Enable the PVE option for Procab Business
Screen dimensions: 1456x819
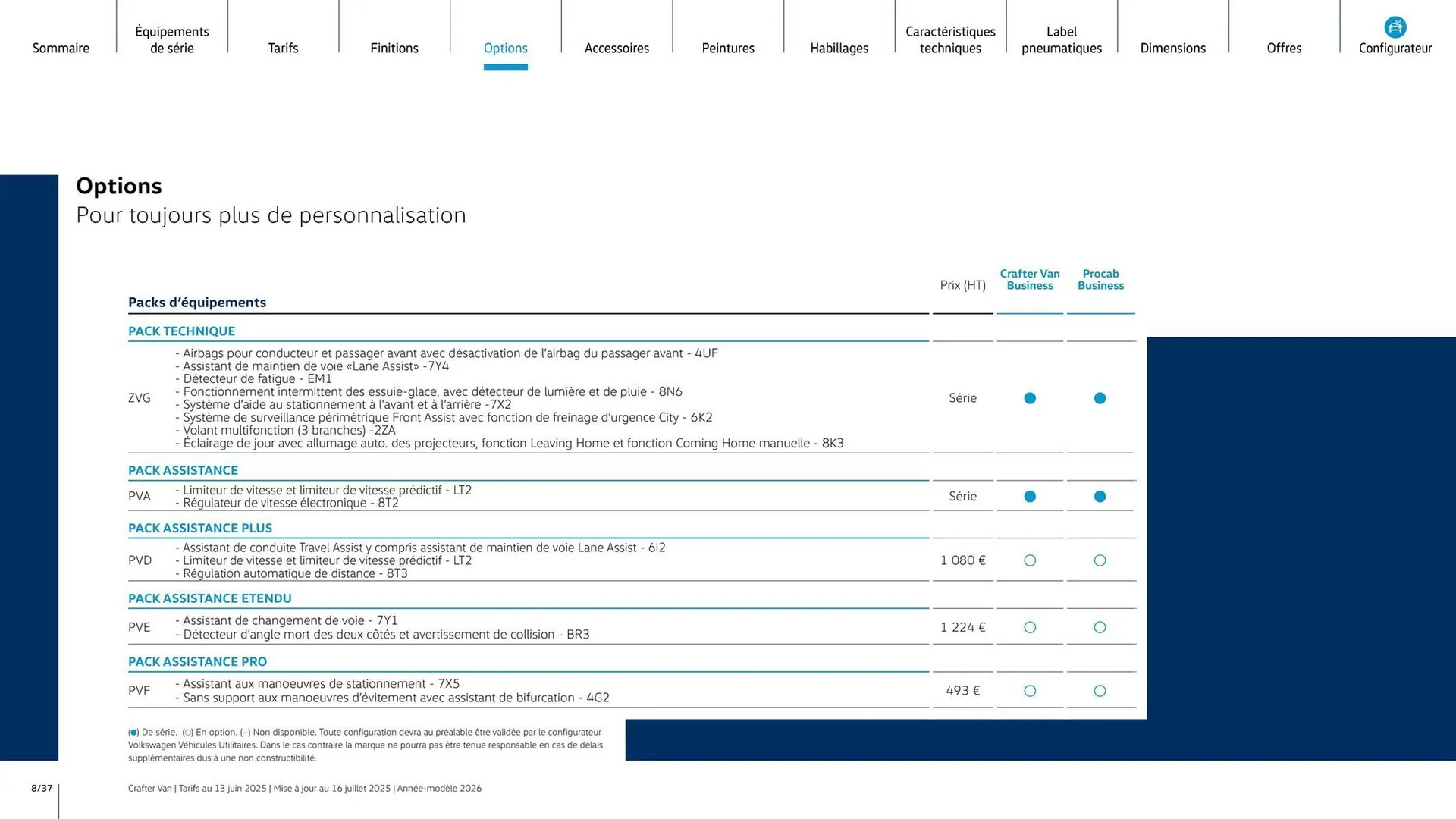point(1100,627)
